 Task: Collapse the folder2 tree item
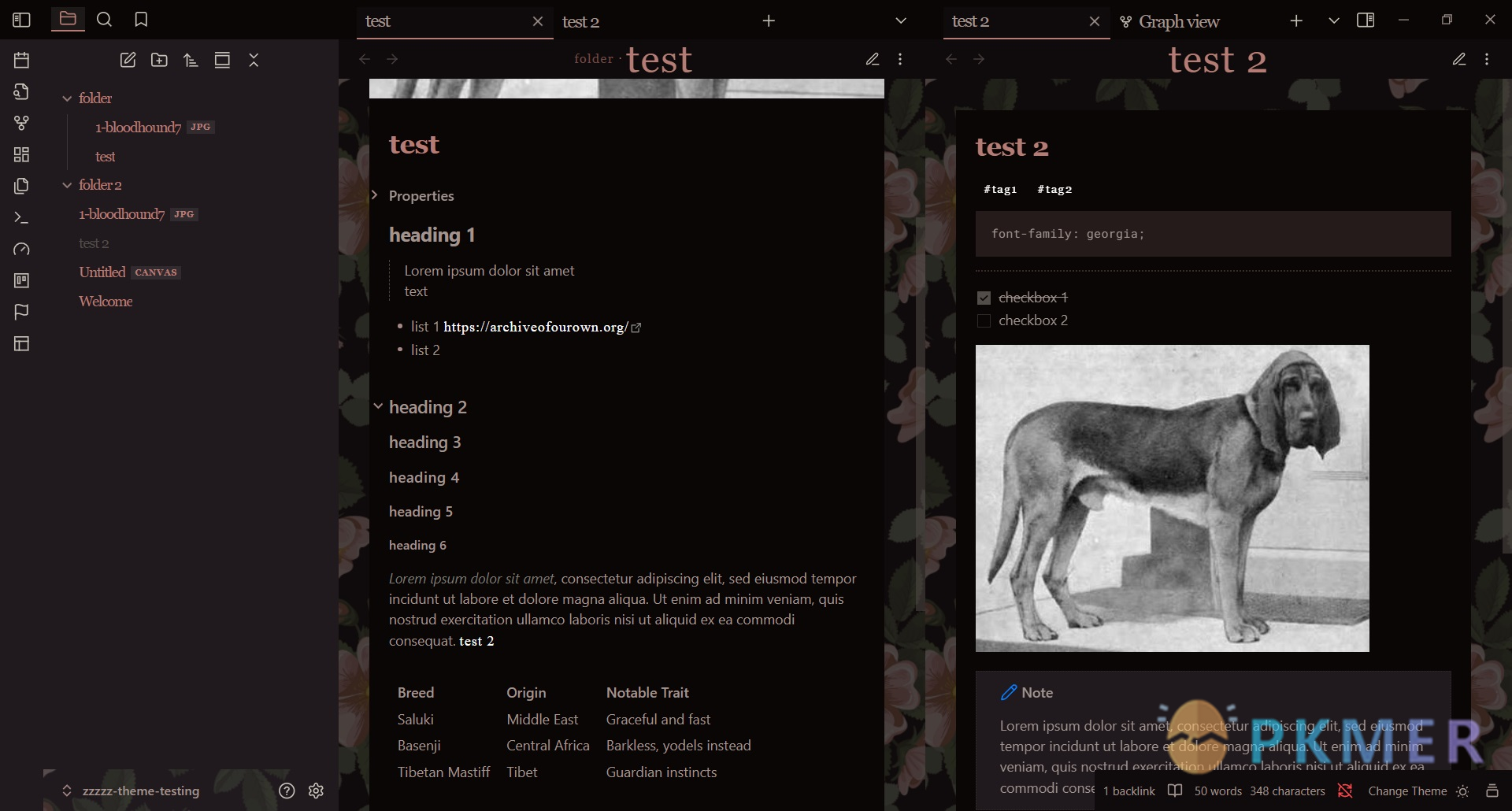67,185
